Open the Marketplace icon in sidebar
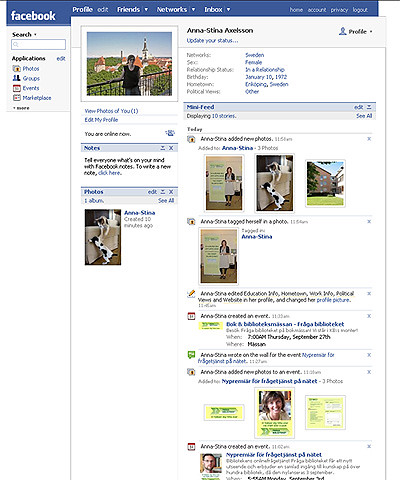The height and width of the screenshot is (480, 400). 16,98
